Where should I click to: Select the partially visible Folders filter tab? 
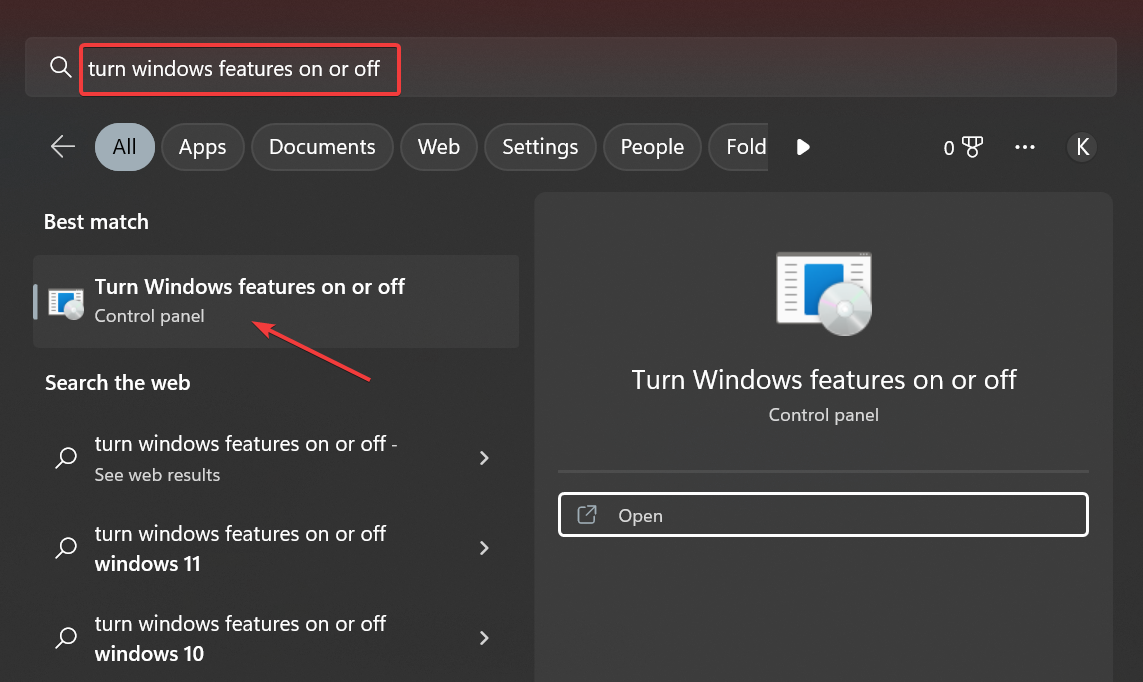pos(738,146)
